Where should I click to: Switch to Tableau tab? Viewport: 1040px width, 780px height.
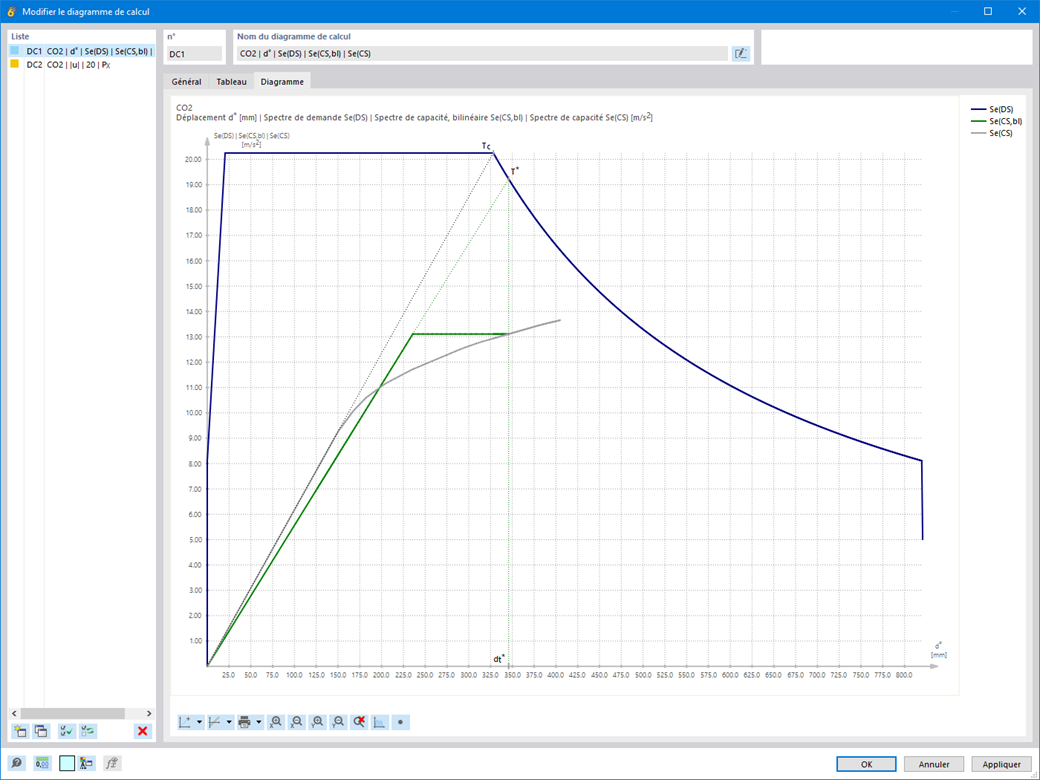[231, 82]
